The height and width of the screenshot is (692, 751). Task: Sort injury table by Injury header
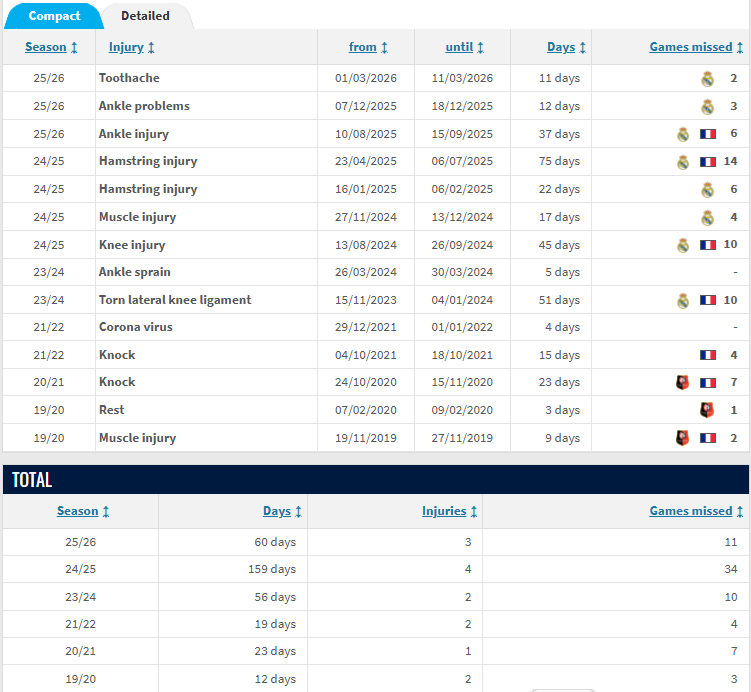(126, 47)
